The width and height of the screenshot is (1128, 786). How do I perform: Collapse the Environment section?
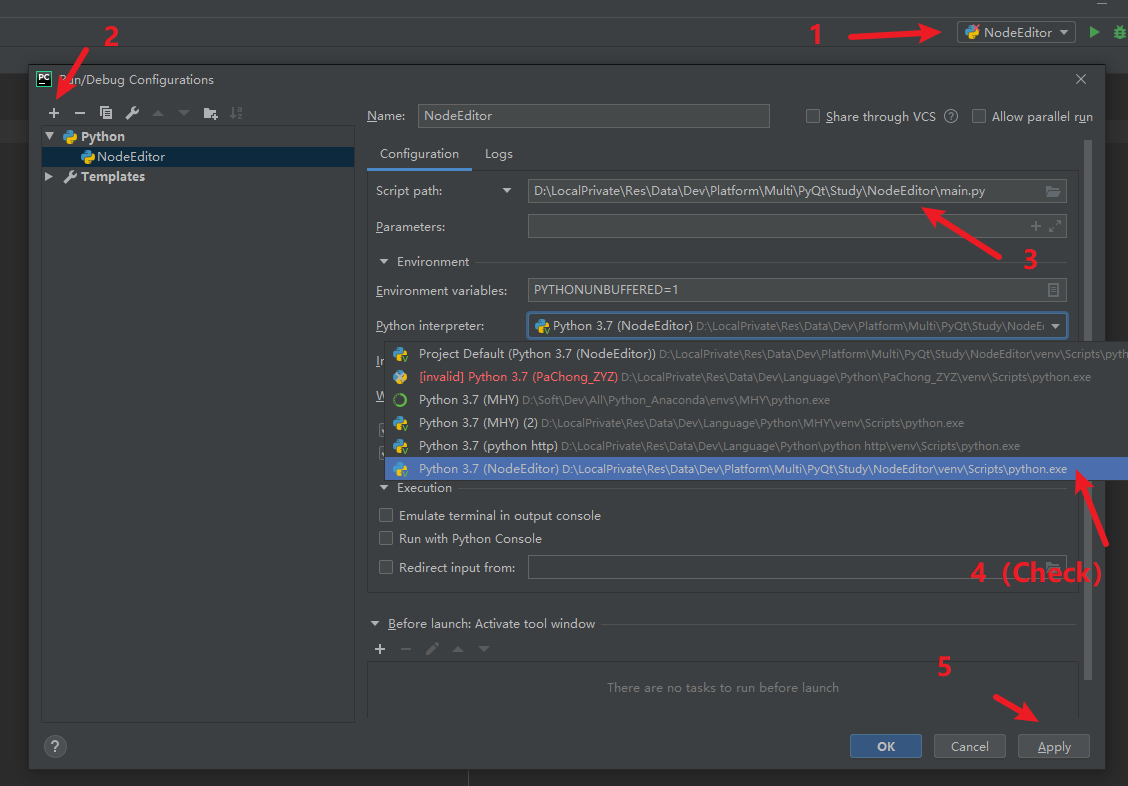[385, 262]
